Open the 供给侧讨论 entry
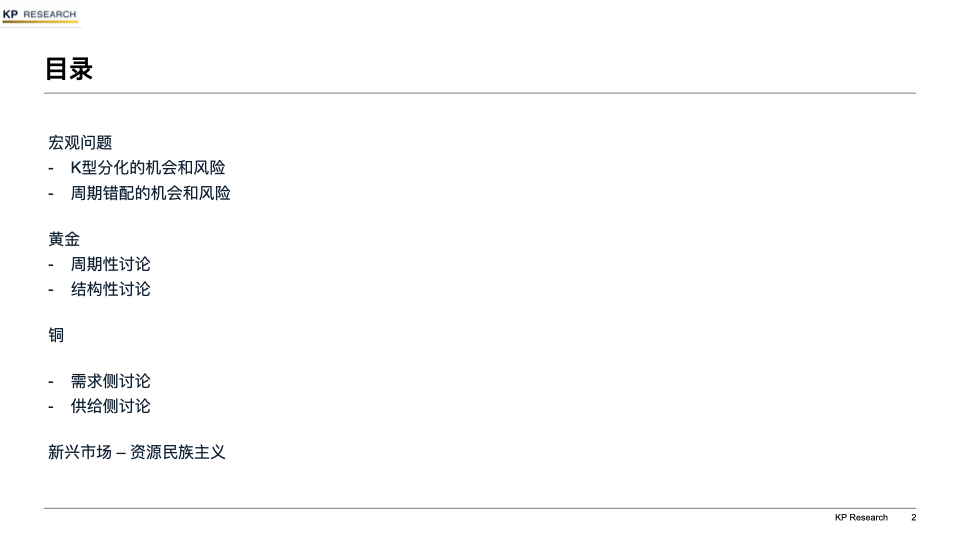This screenshot has height=540, width=960. [x=110, y=406]
